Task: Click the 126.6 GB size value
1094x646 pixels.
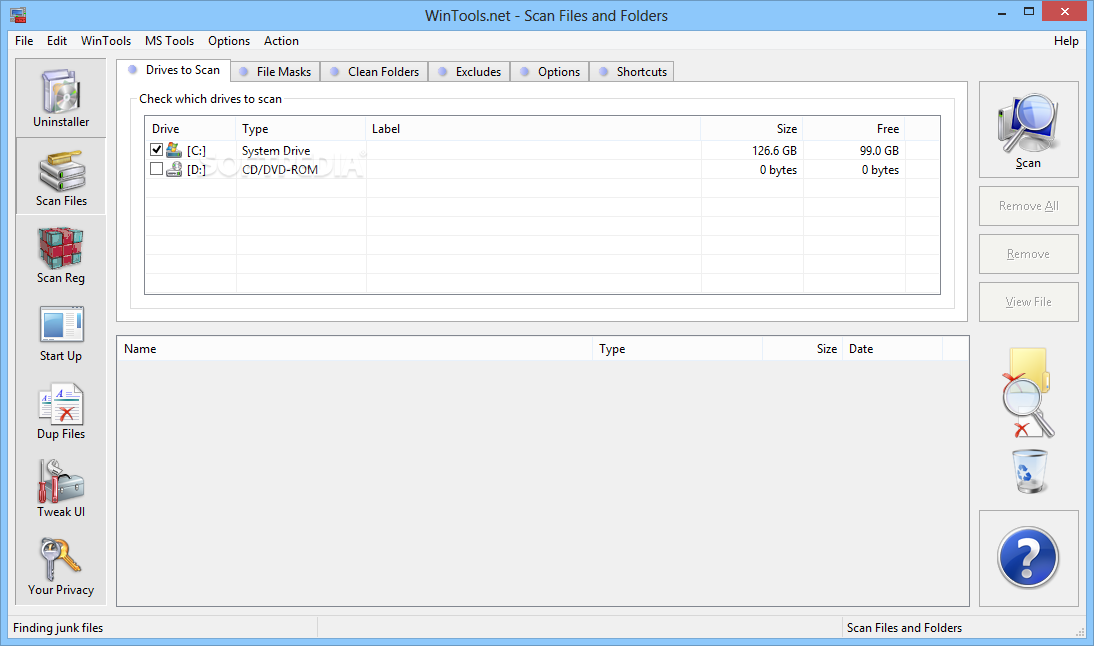Action: coord(774,151)
